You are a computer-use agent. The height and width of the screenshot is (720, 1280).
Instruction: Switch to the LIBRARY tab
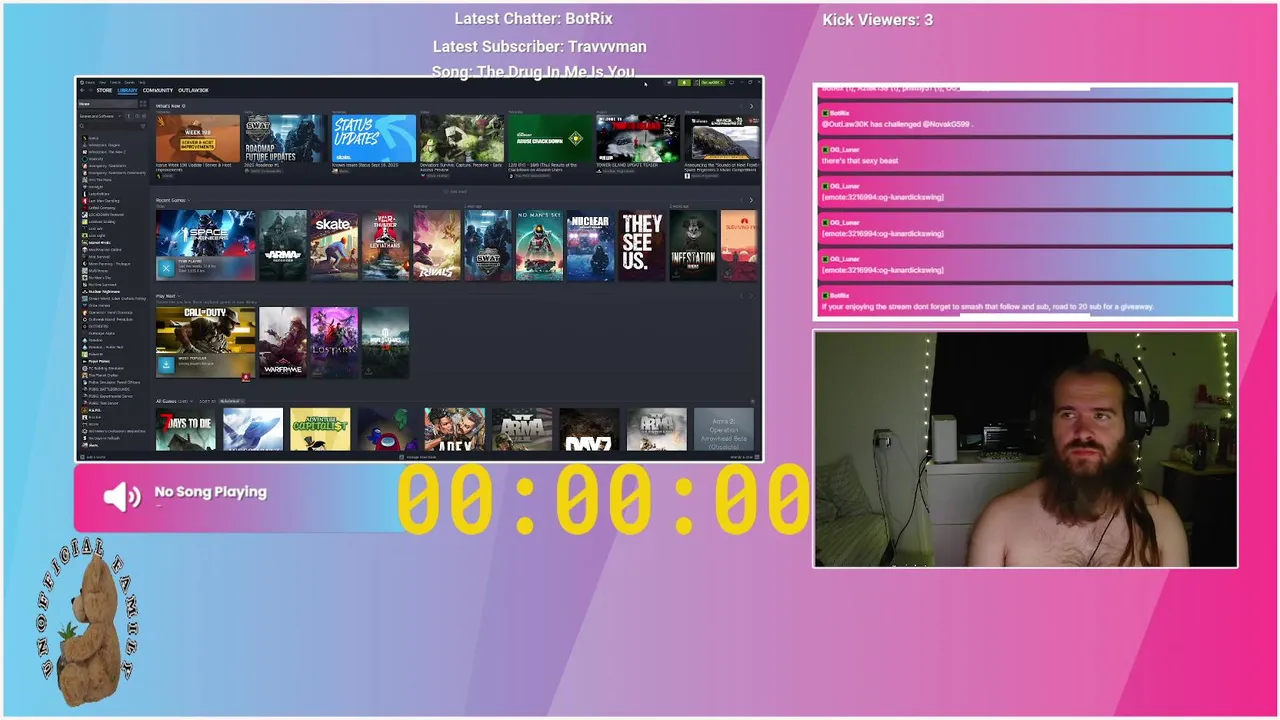pyautogui.click(x=127, y=90)
